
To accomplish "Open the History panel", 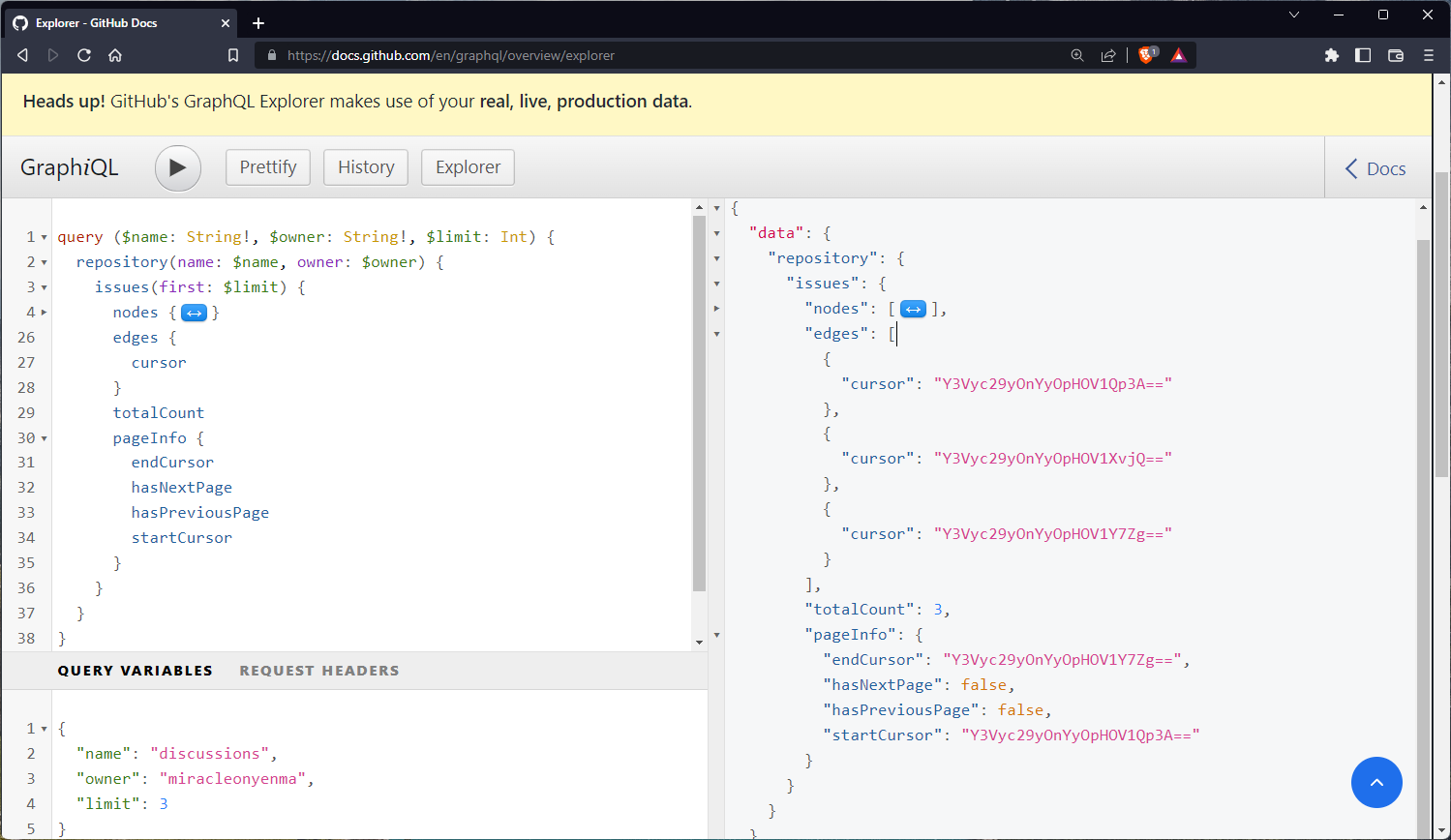I will [x=366, y=167].
